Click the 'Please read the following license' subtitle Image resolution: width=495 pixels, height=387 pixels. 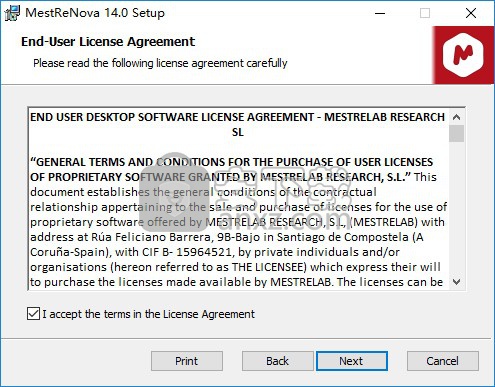(160, 63)
